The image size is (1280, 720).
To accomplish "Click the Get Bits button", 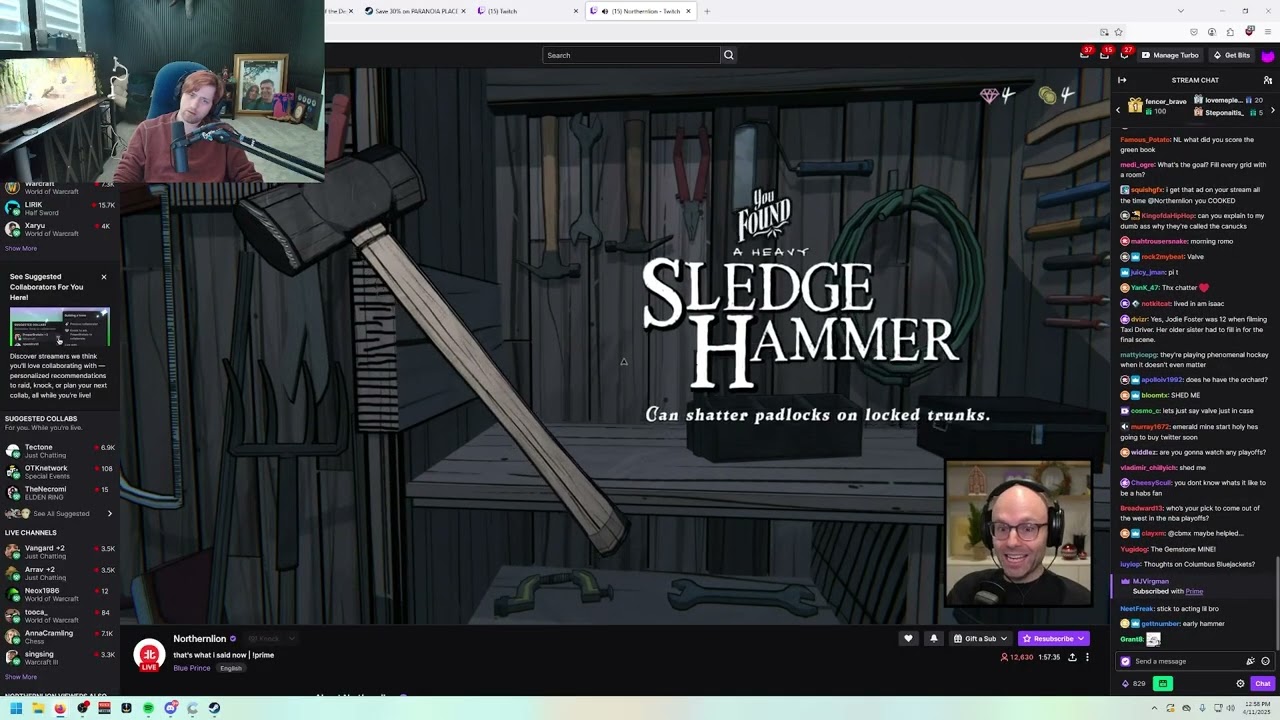I will click(x=1232, y=55).
